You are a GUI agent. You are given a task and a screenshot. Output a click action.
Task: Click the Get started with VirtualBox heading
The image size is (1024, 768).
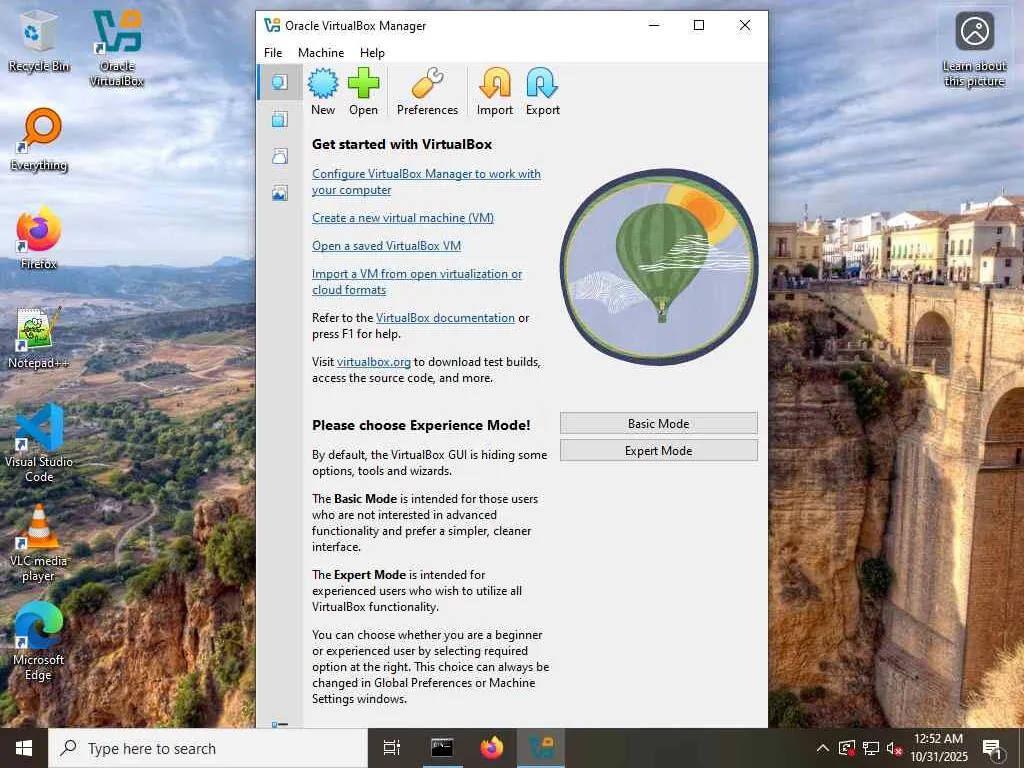coord(402,144)
